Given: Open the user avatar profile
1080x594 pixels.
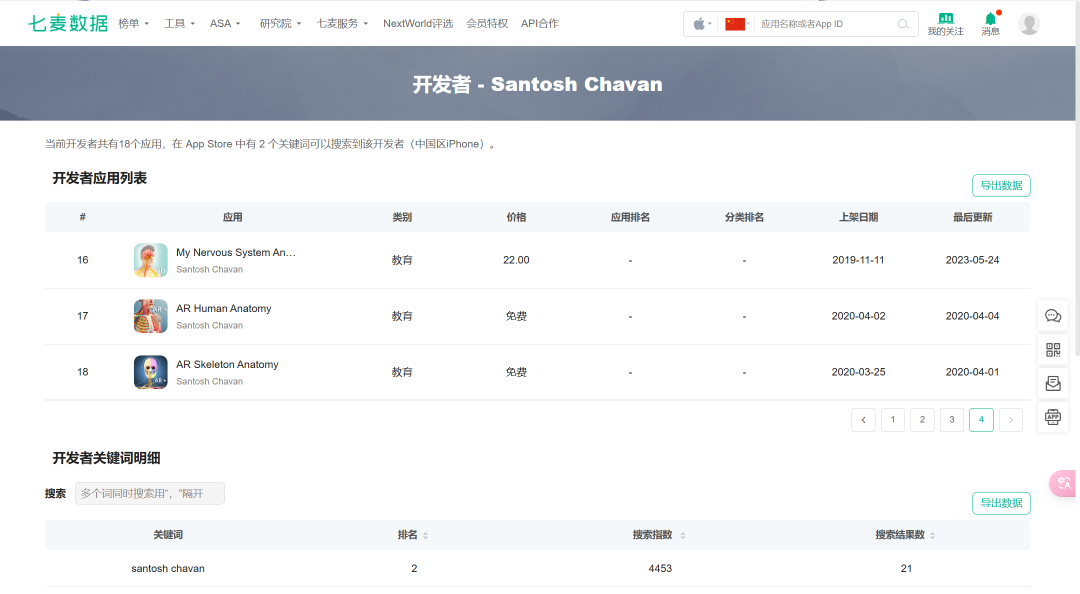Looking at the screenshot, I should tap(1029, 23).
